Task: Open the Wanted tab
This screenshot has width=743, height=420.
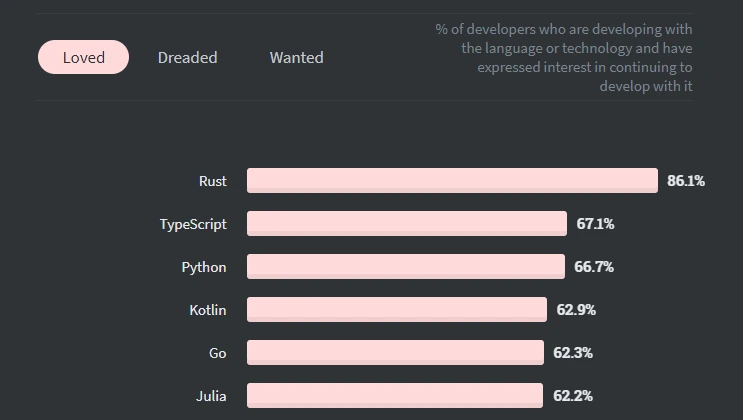Action: pyautogui.click(x=296, y=57)
